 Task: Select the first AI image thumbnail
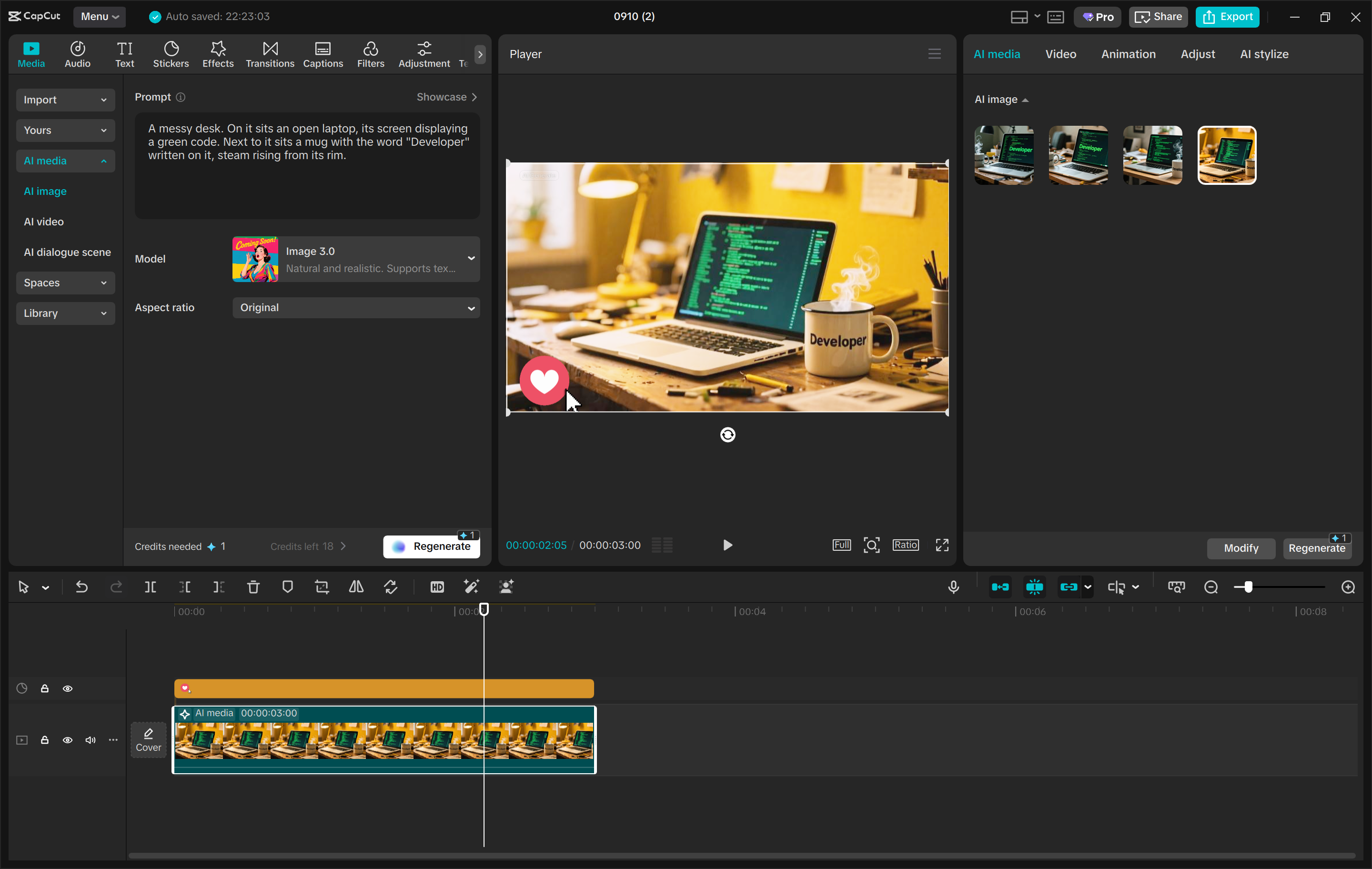1004,156
